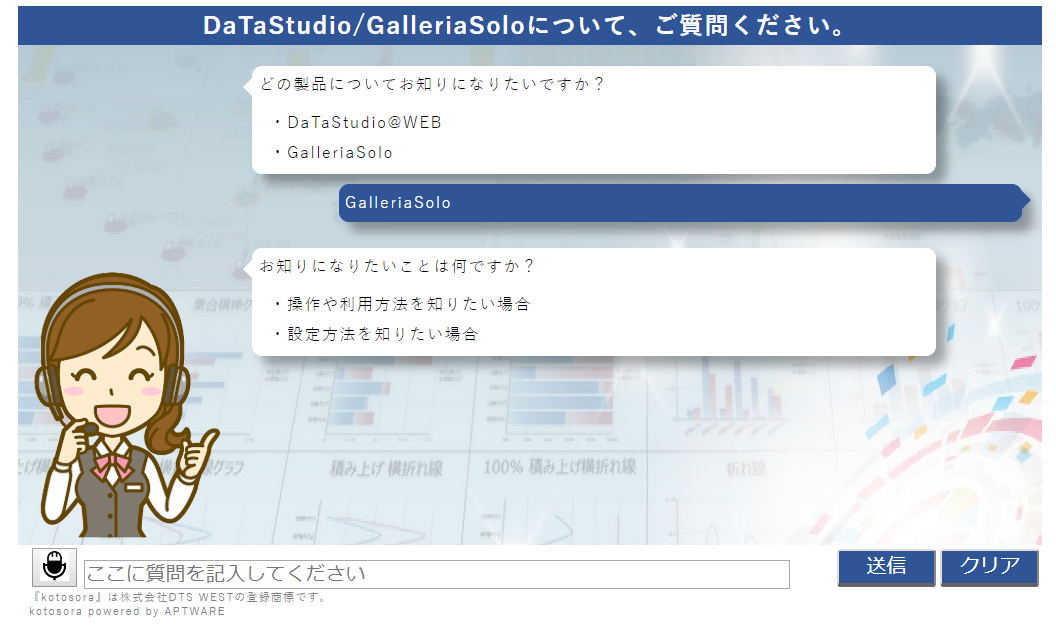Click the microphone voice input icon

click(53, 567)
